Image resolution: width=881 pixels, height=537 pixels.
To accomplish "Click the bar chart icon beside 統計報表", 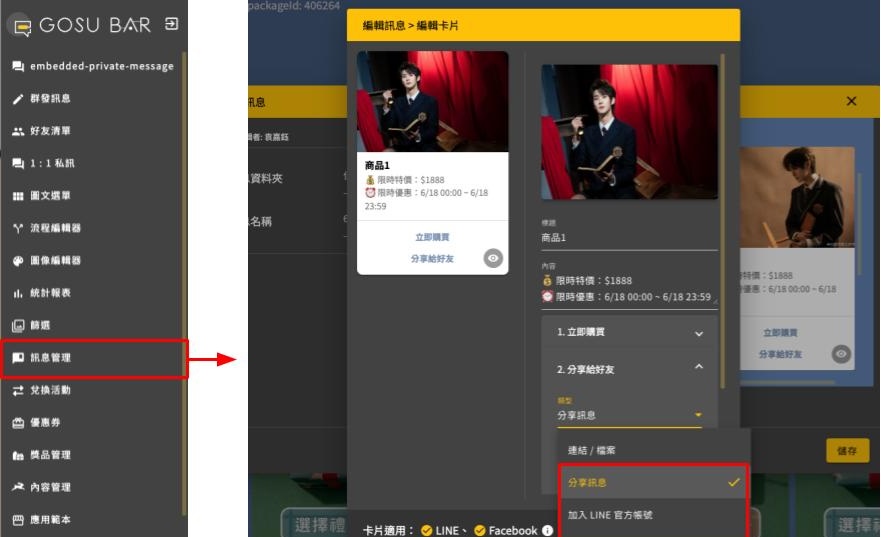I will [x=18, y=293].
